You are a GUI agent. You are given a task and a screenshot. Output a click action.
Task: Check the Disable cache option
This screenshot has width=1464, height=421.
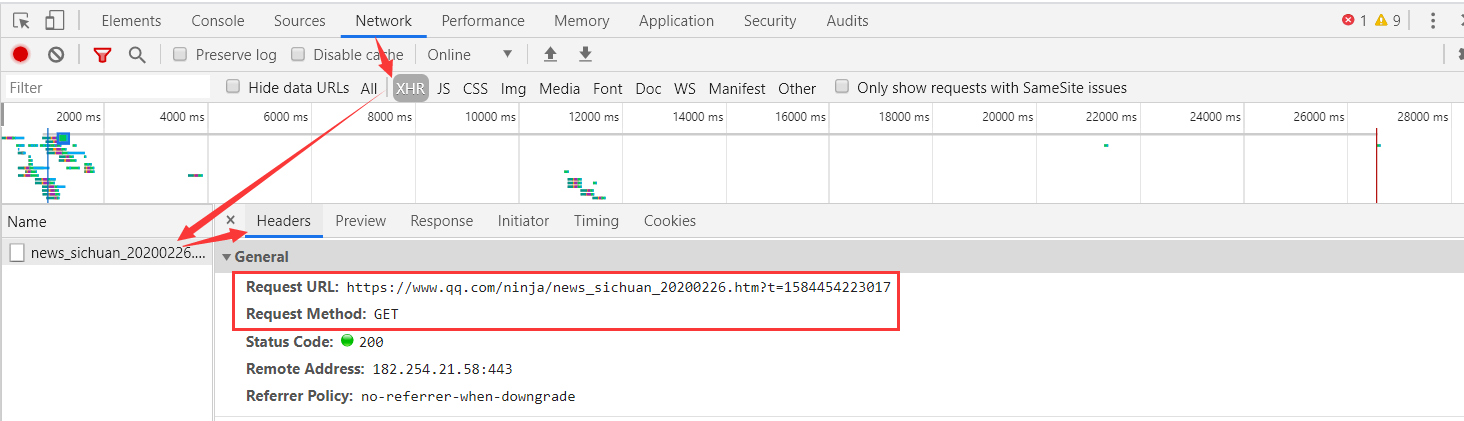pyautogui.click(x=298, y=55)
